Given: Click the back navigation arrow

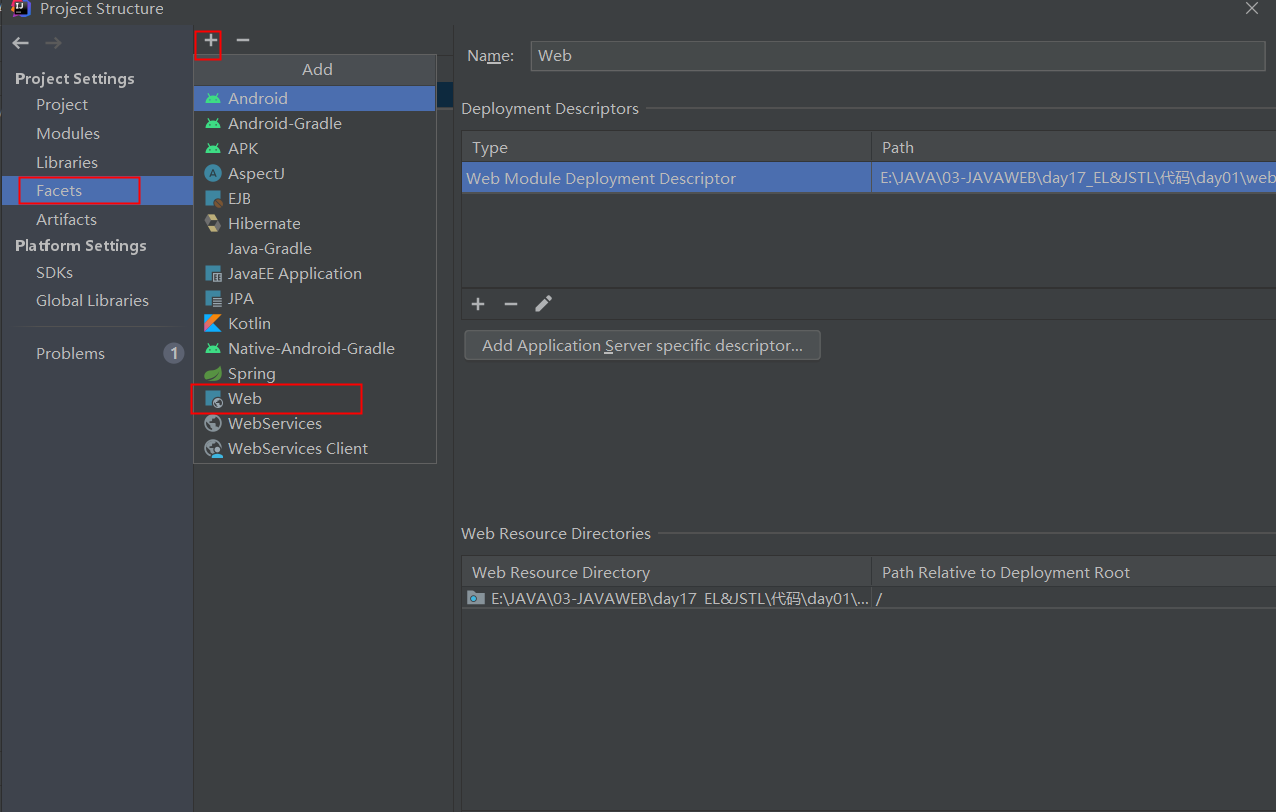Looking at the screenshot, I should [x=21, y=43].
